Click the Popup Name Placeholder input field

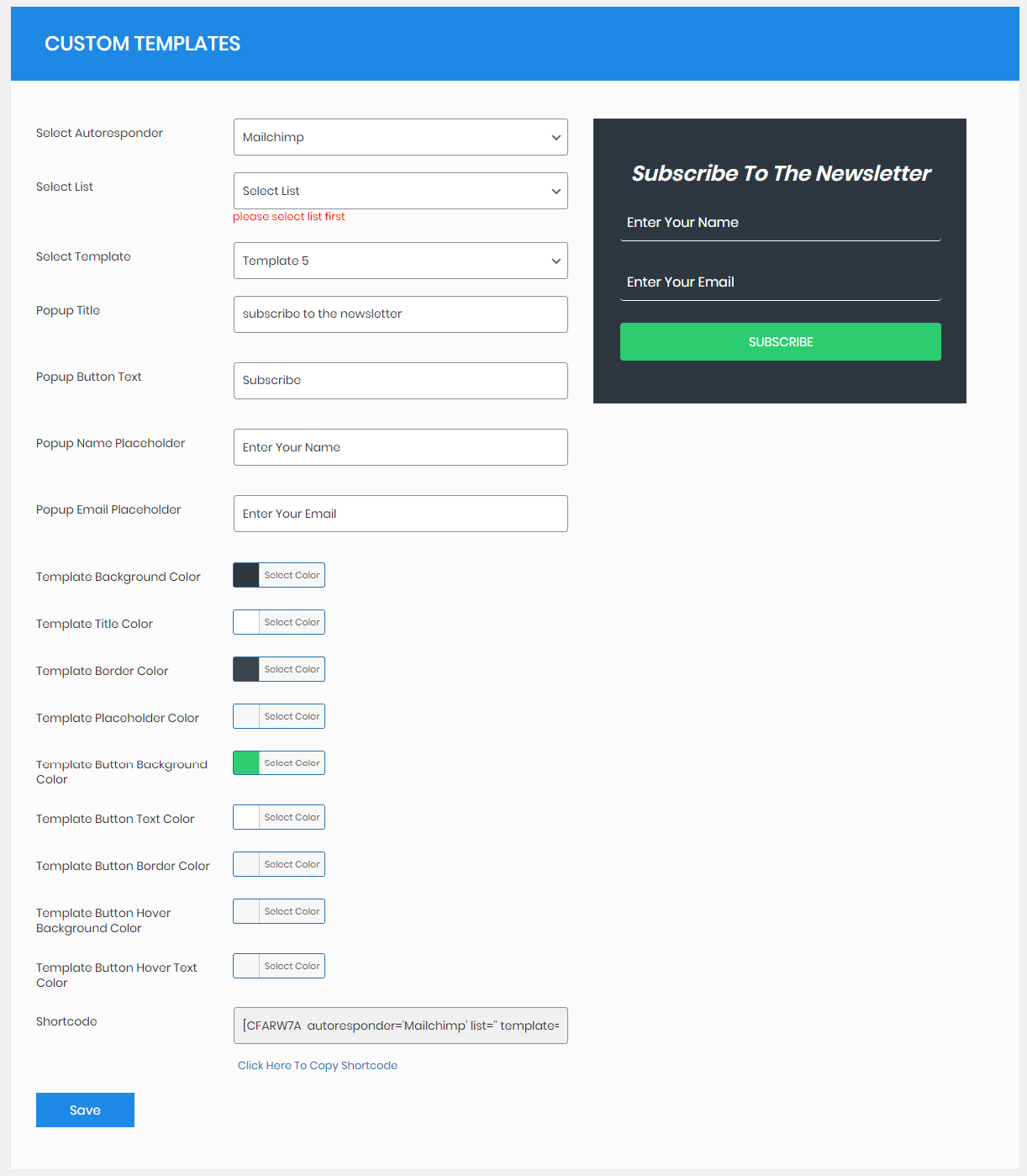[x=401, y=447]
